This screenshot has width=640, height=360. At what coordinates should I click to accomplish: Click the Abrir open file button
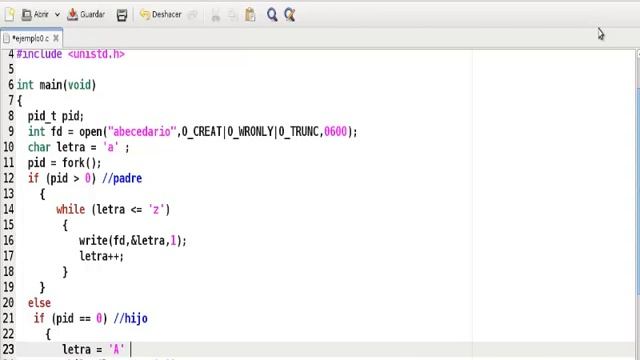pos(35,15)
